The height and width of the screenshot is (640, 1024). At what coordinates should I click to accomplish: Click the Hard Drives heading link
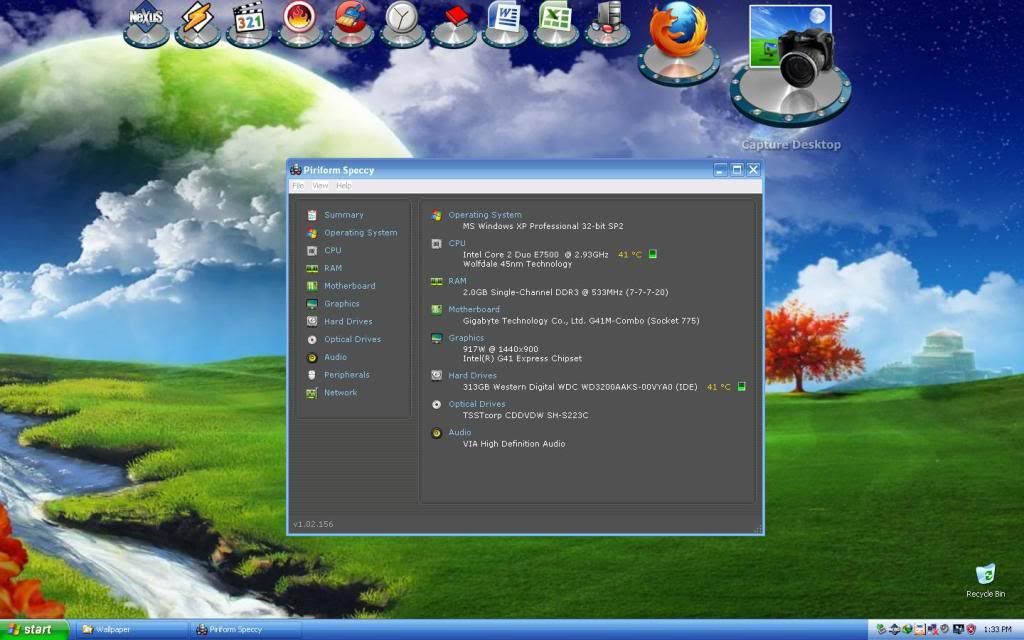click(472, 375)
